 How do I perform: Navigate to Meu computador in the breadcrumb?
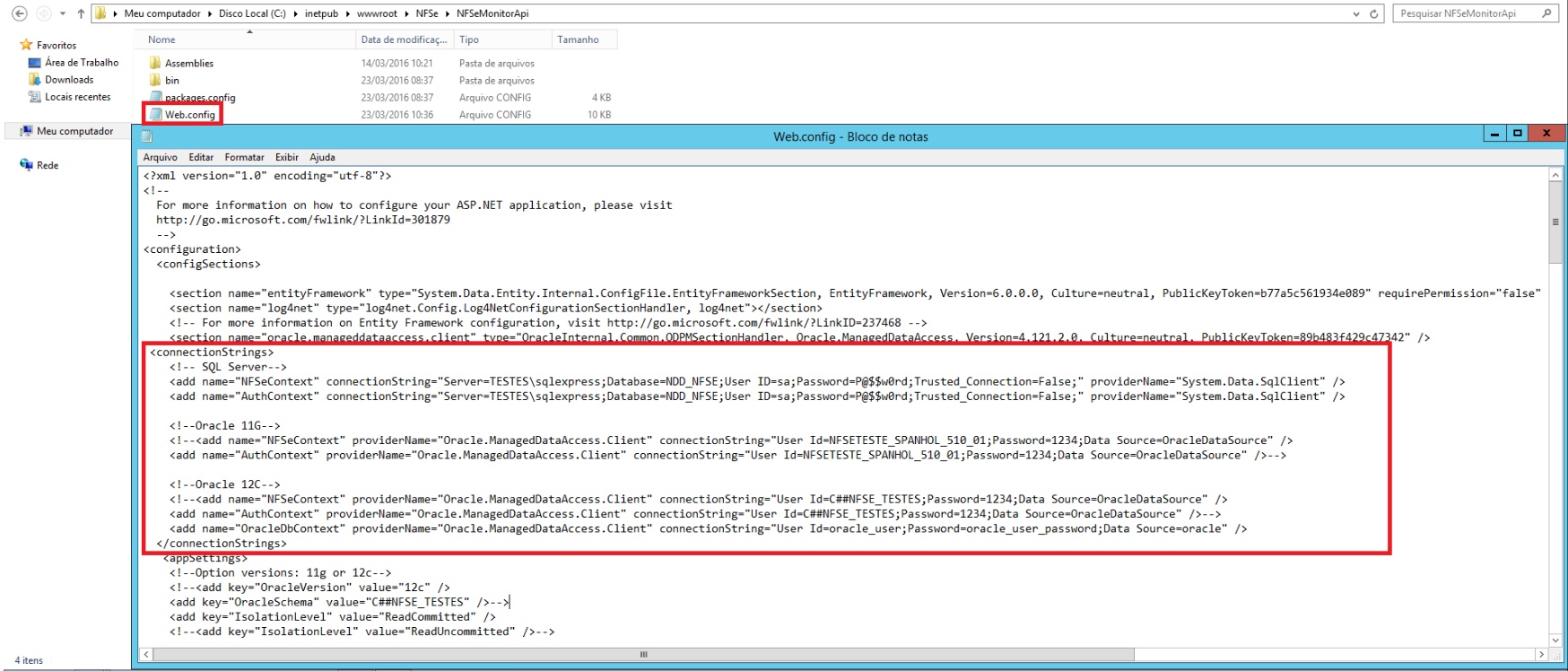tap(162, 13)
